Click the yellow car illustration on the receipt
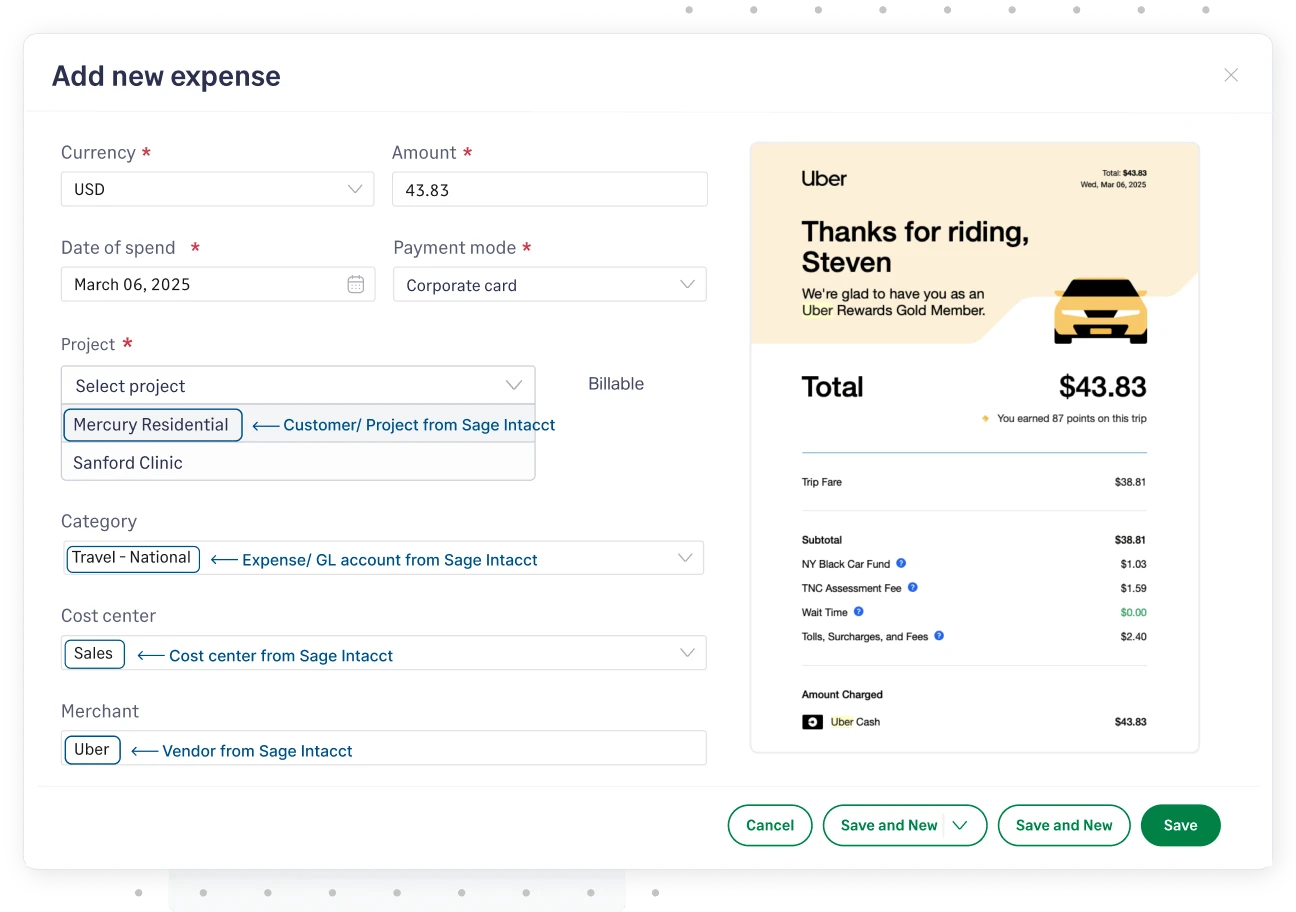 click(x=1100, y=311)
